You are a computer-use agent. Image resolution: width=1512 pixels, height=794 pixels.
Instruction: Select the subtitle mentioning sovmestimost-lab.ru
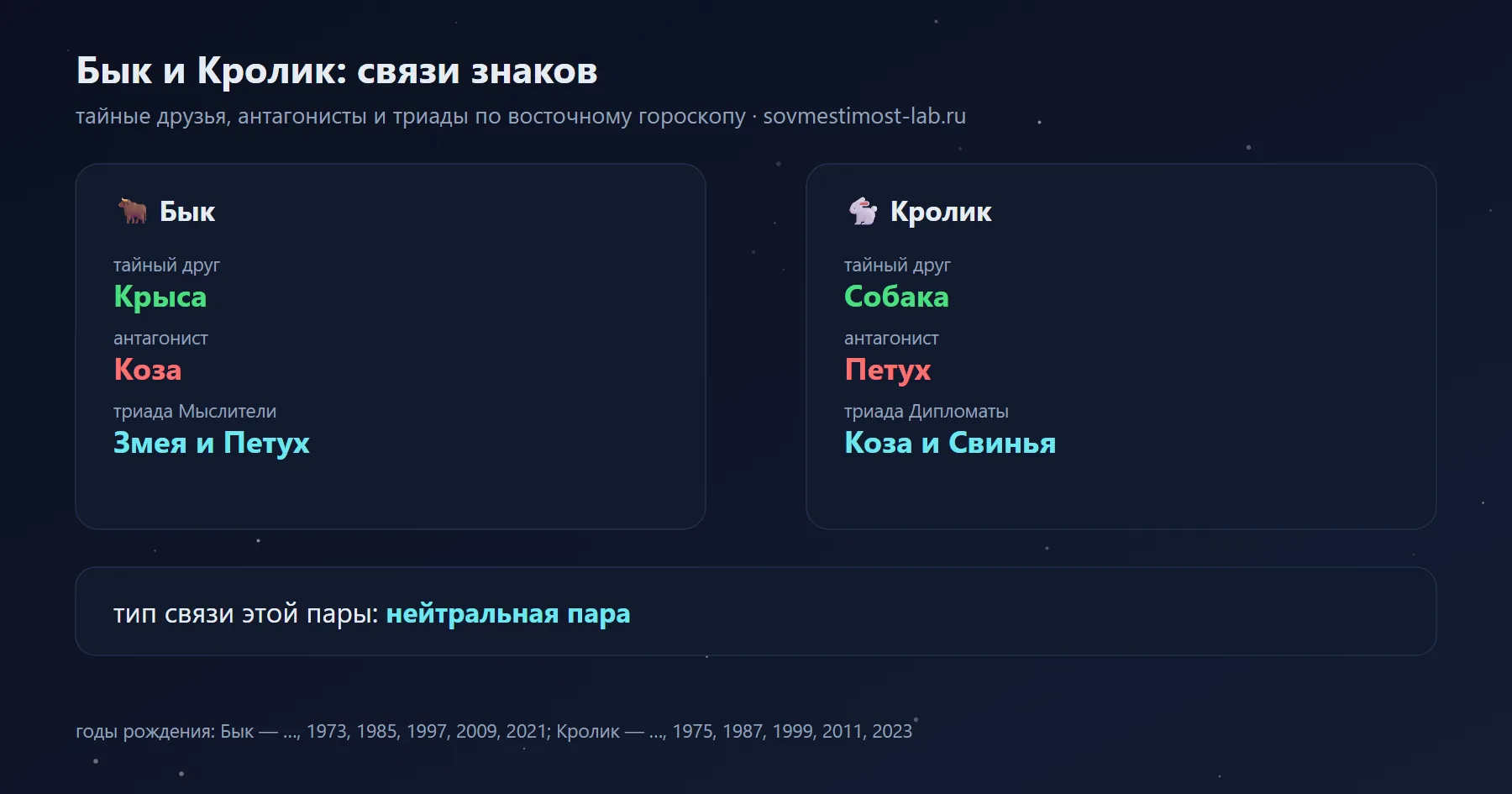click(521, 116)
